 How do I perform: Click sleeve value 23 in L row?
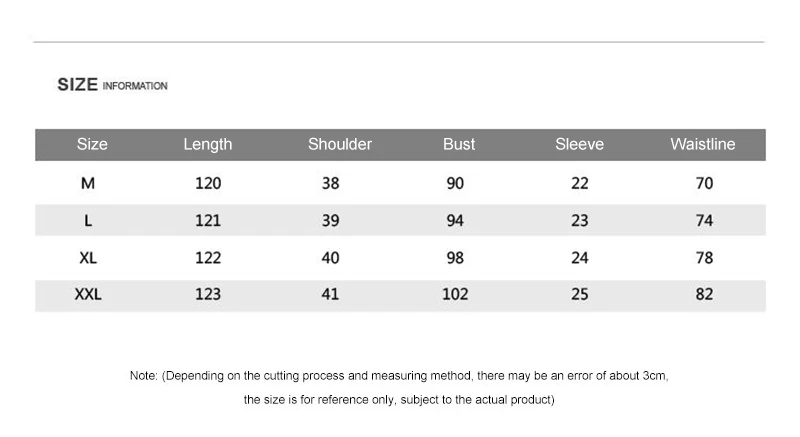580,220
